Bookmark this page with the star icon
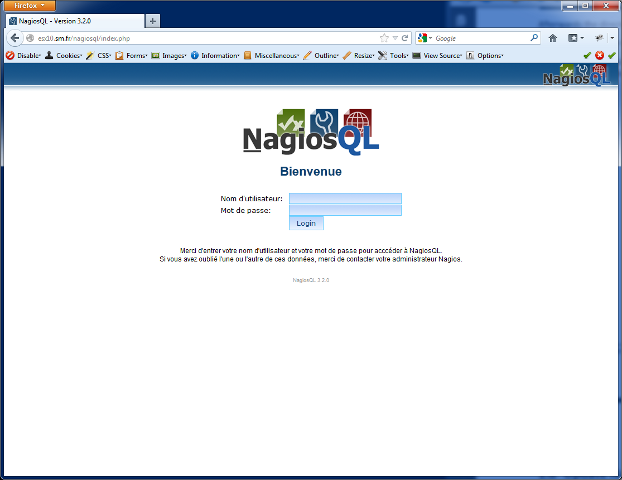The image size is (622, 480). click(x=384, y=38)
